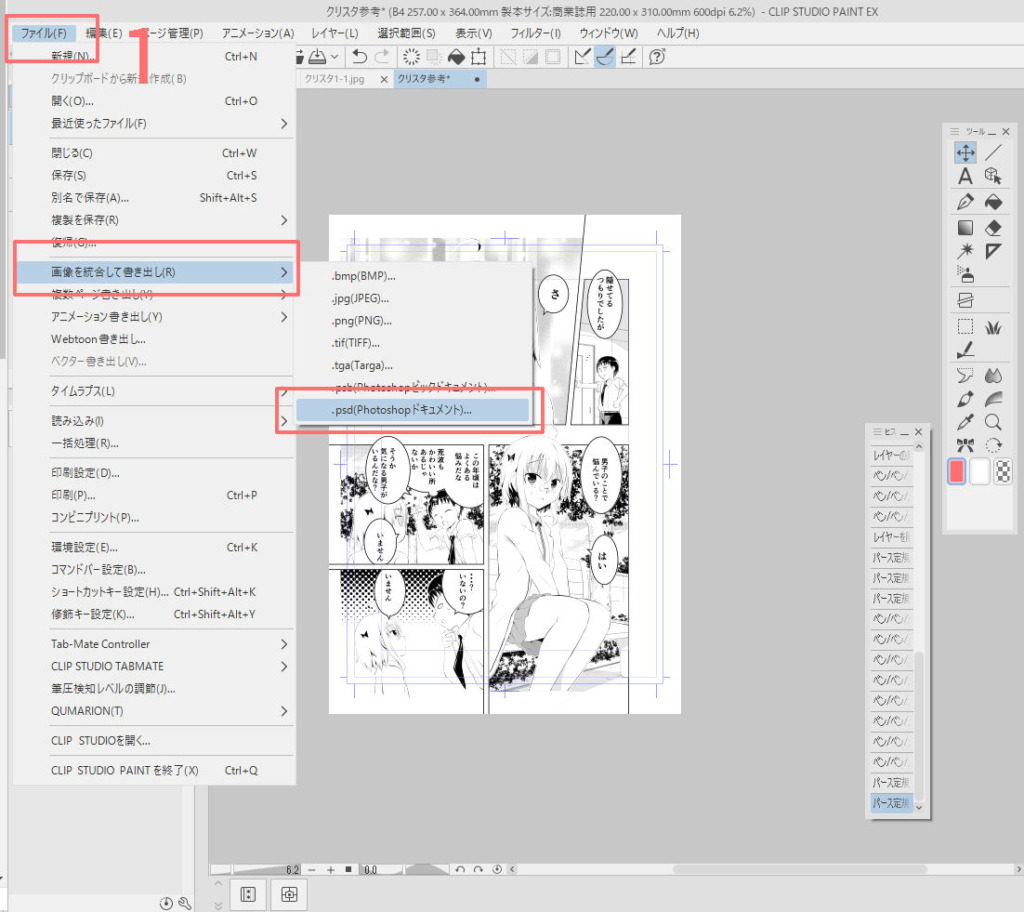
Task: Expand the Save Duplicate (複製を保存) submenu
Action: click(283, 220)
